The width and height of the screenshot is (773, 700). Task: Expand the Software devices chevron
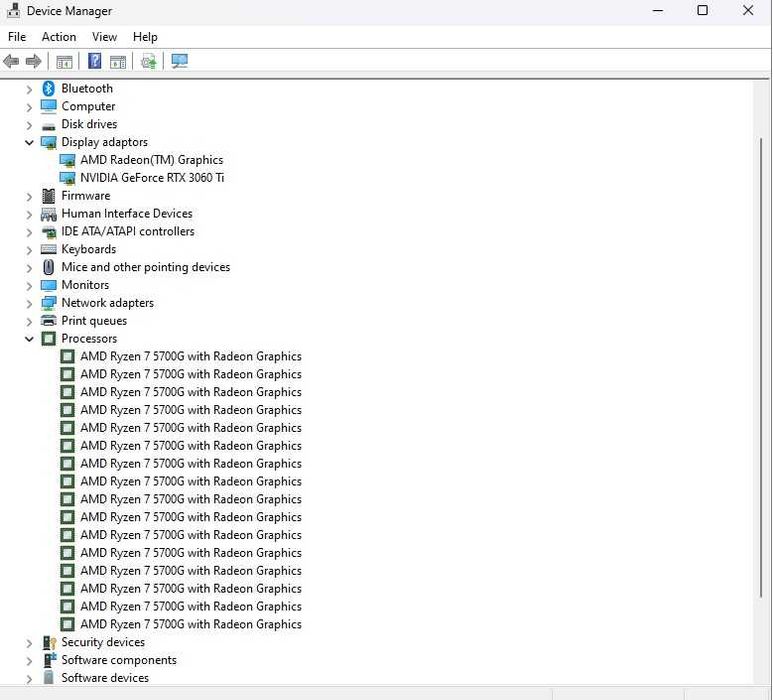click(x=29, y=678)
